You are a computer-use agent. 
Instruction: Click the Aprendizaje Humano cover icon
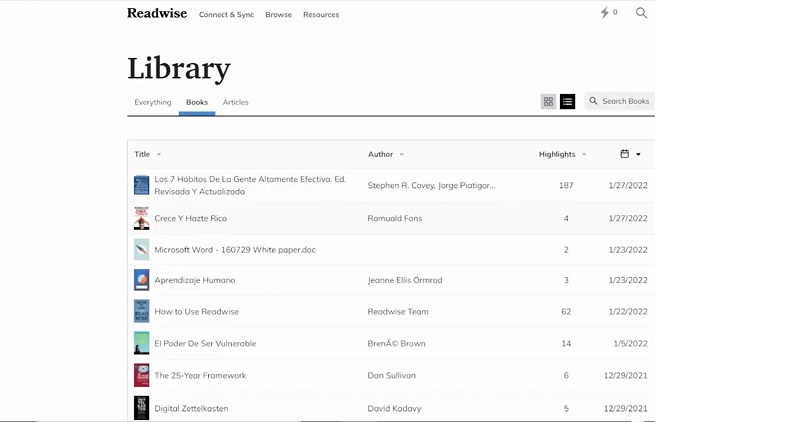pyautogui.click(x=141, y=280)
